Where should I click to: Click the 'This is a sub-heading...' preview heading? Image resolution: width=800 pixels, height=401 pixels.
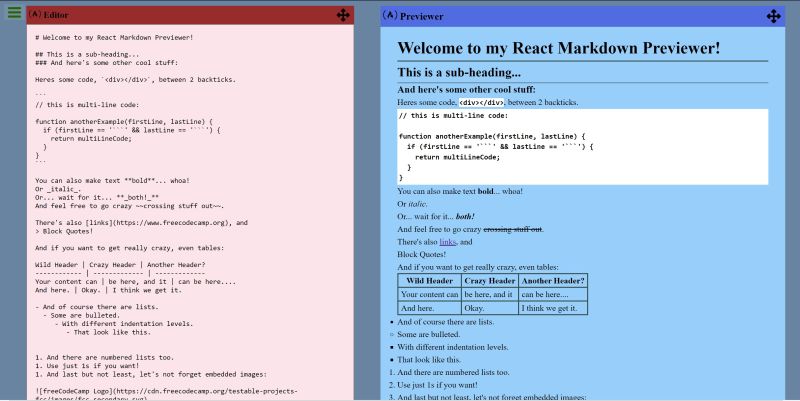[x=459, y=72]
